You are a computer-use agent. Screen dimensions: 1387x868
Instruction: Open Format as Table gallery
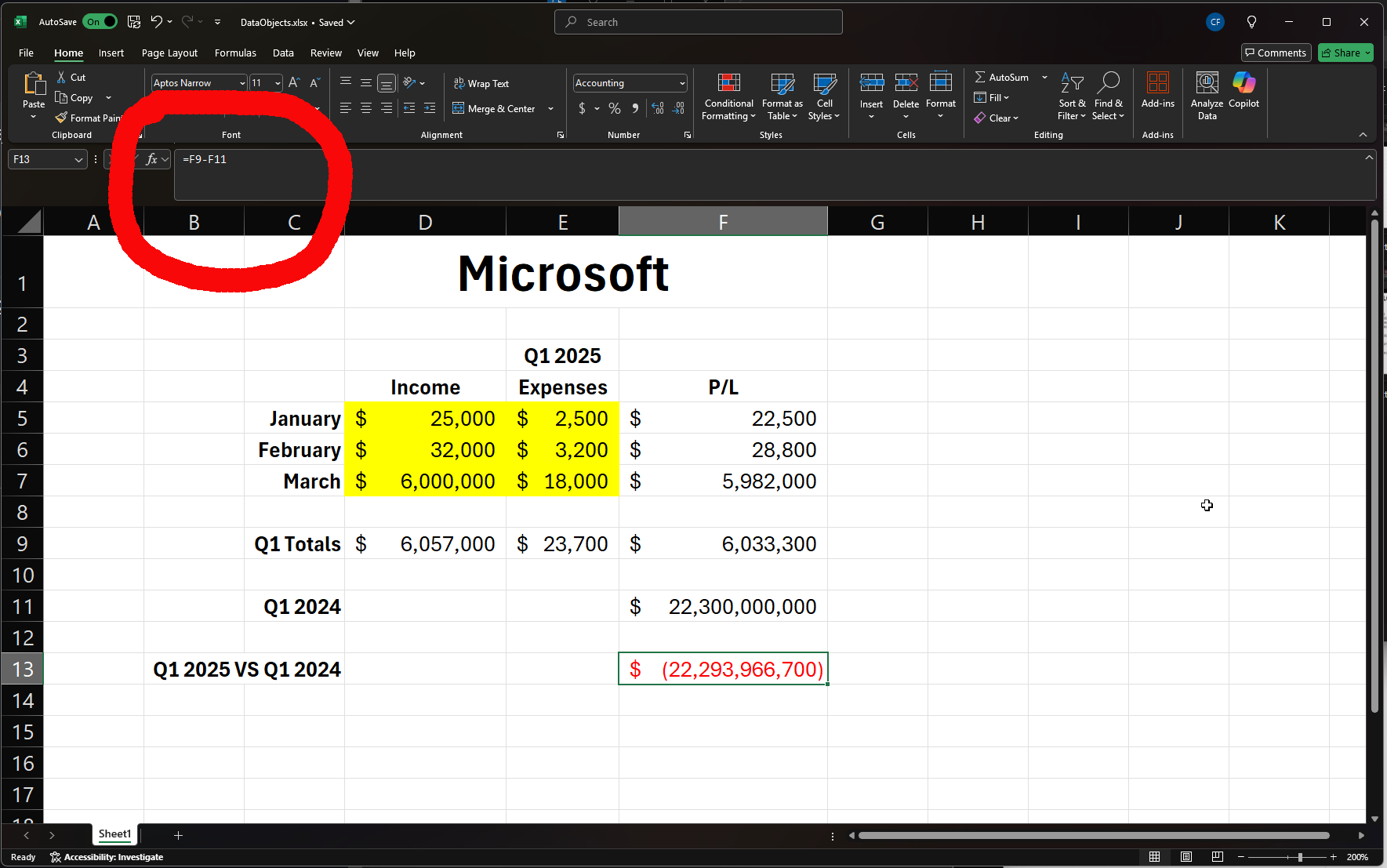pyautogui.click(x=782, y=96)
